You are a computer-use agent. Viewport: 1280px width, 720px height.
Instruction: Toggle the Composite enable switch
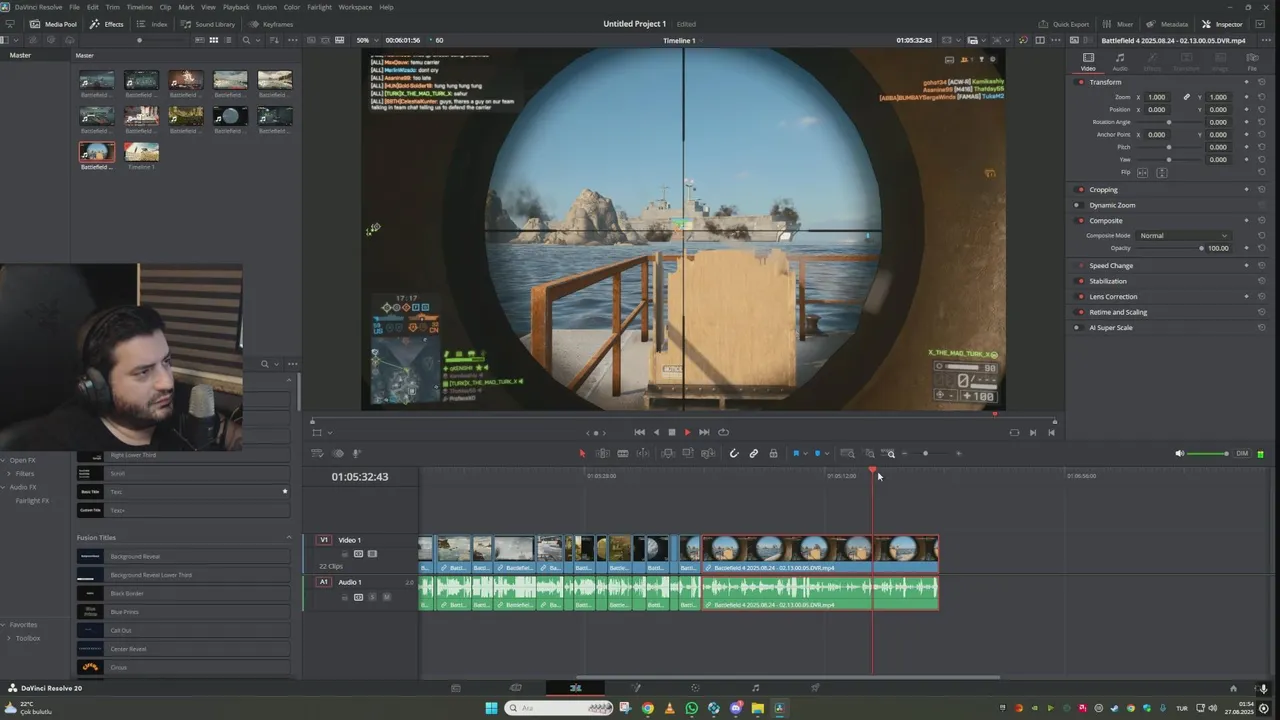click(1080, 220)
